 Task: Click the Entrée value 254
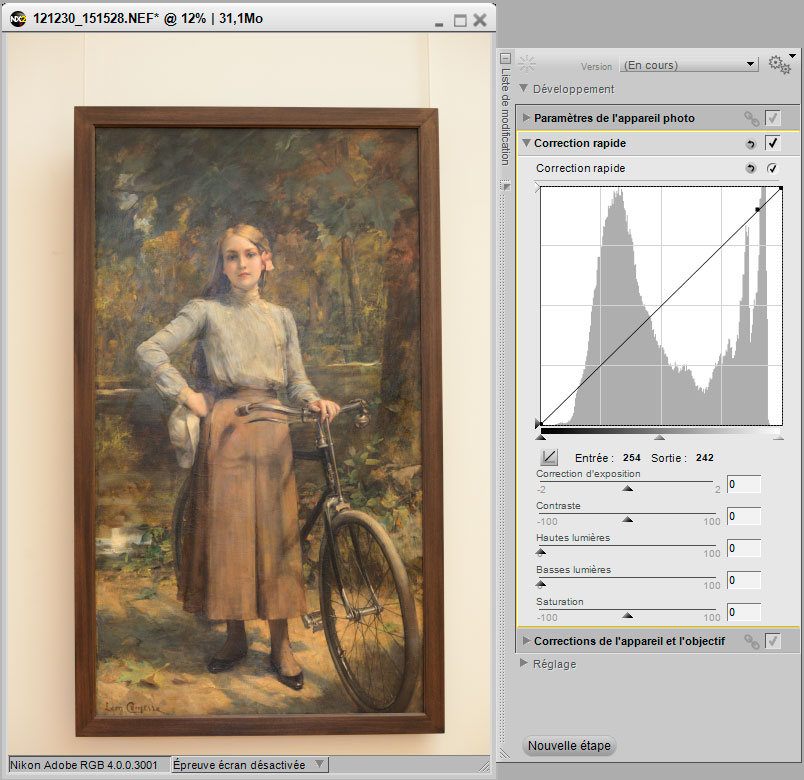pyautogui.click(x=632, y=457)
